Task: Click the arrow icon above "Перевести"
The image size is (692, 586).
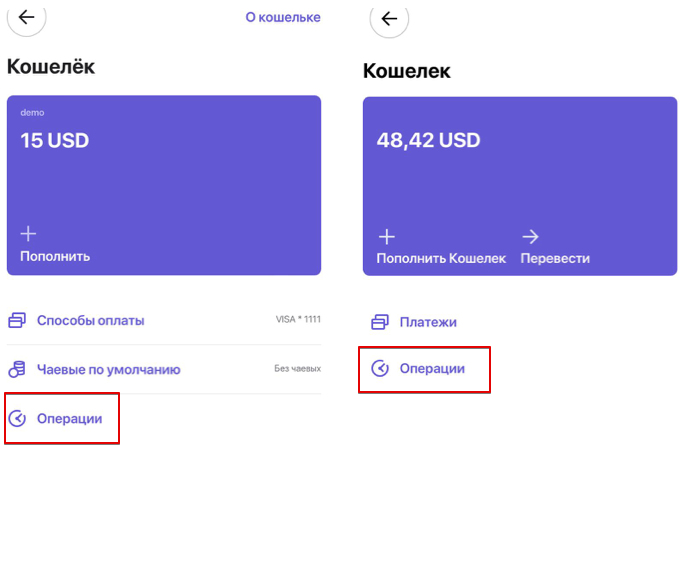Action: (x=530, y=237)
